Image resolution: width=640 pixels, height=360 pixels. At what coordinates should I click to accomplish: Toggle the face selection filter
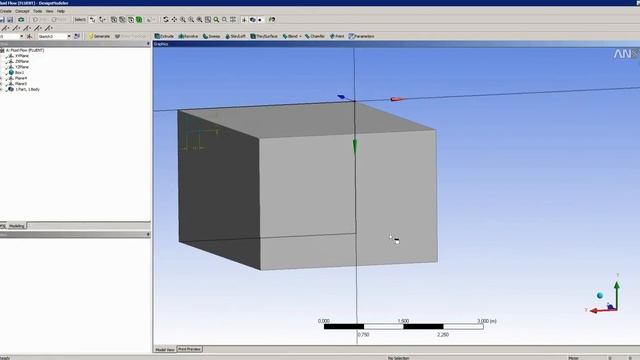(x=131, y=20)
